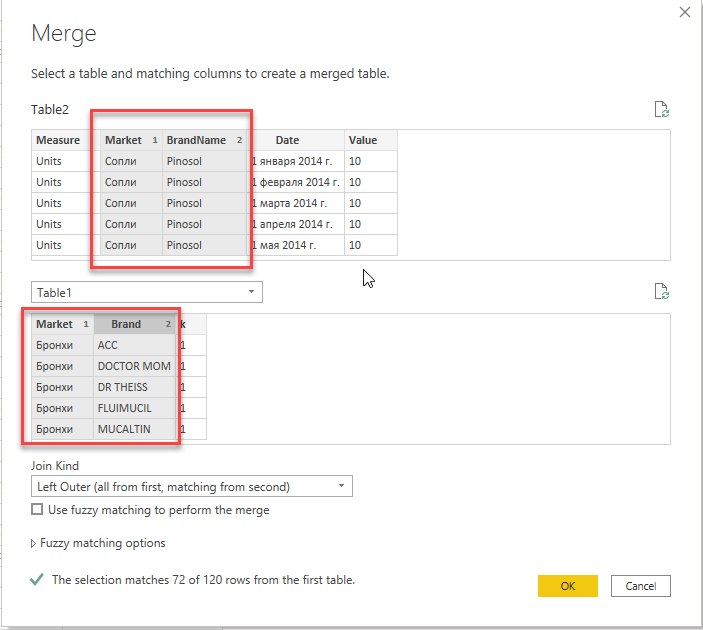Select the Date column header in Table2
Screen dimensions: 703x630
tap(296, 140)
